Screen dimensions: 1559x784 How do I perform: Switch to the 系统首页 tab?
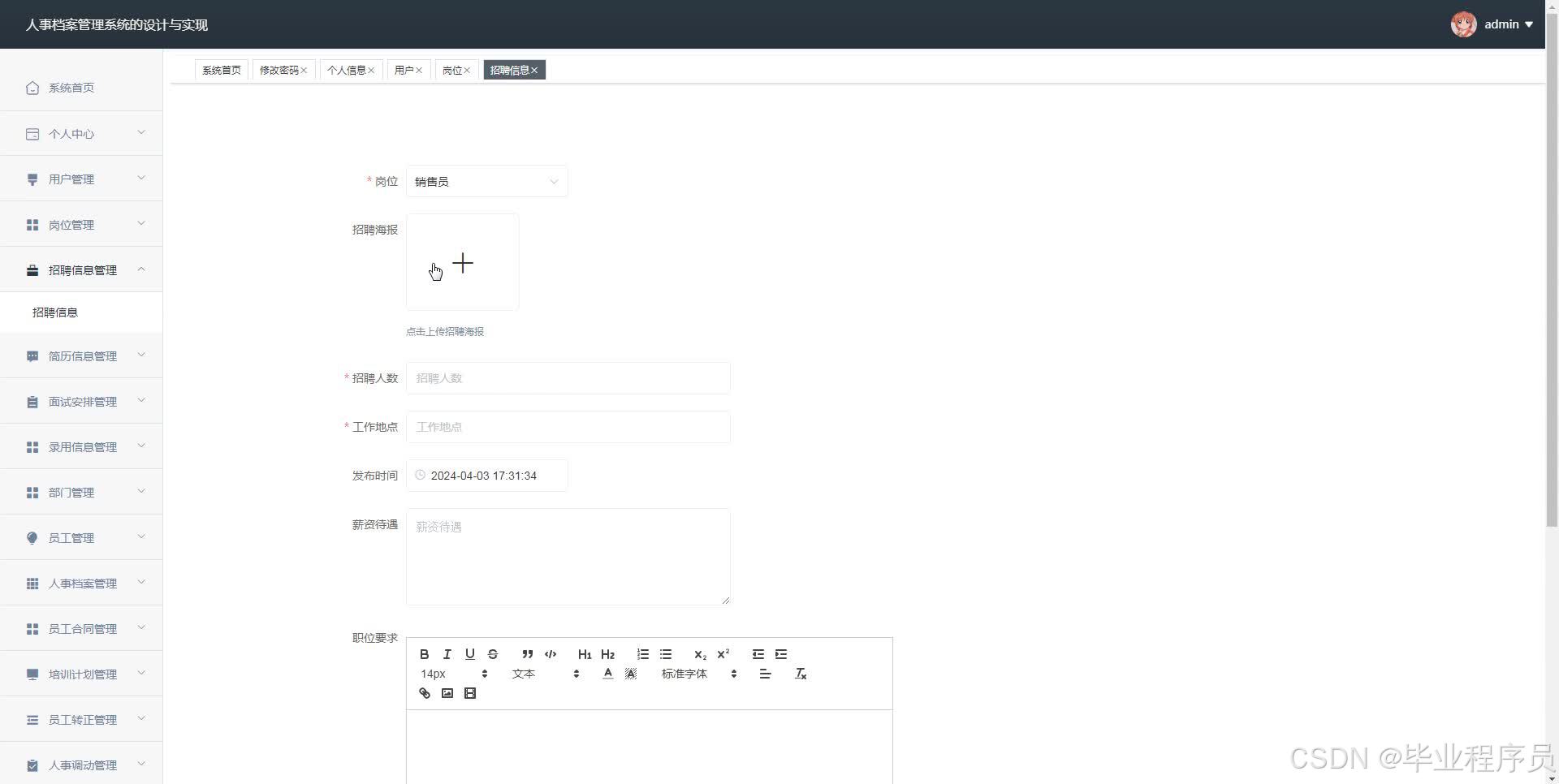(x=222, y=71)
